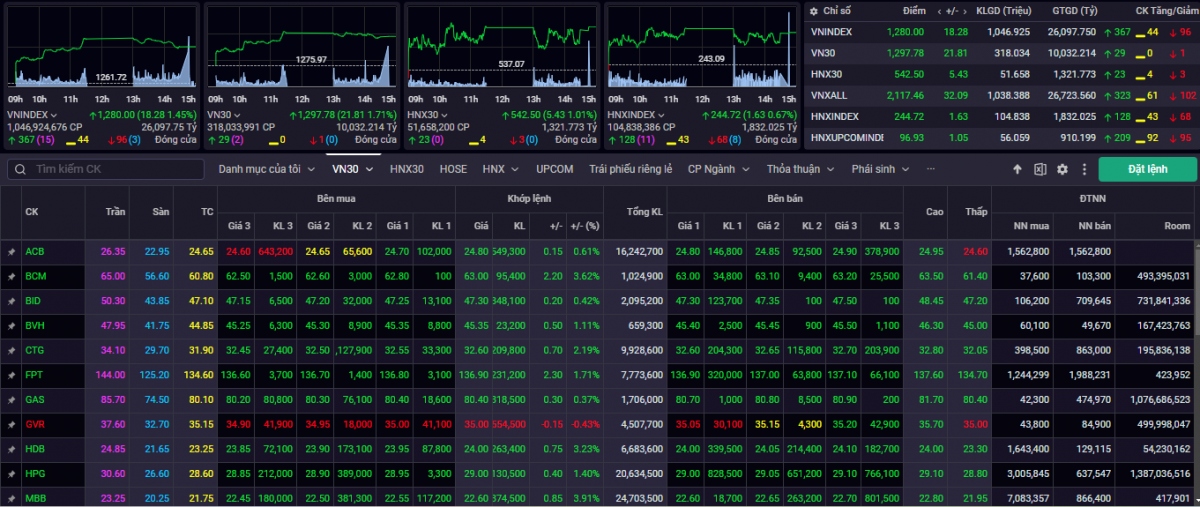Pin the HPG stock row
Screen dimensions: 1200x507
[x=12, y=472]
